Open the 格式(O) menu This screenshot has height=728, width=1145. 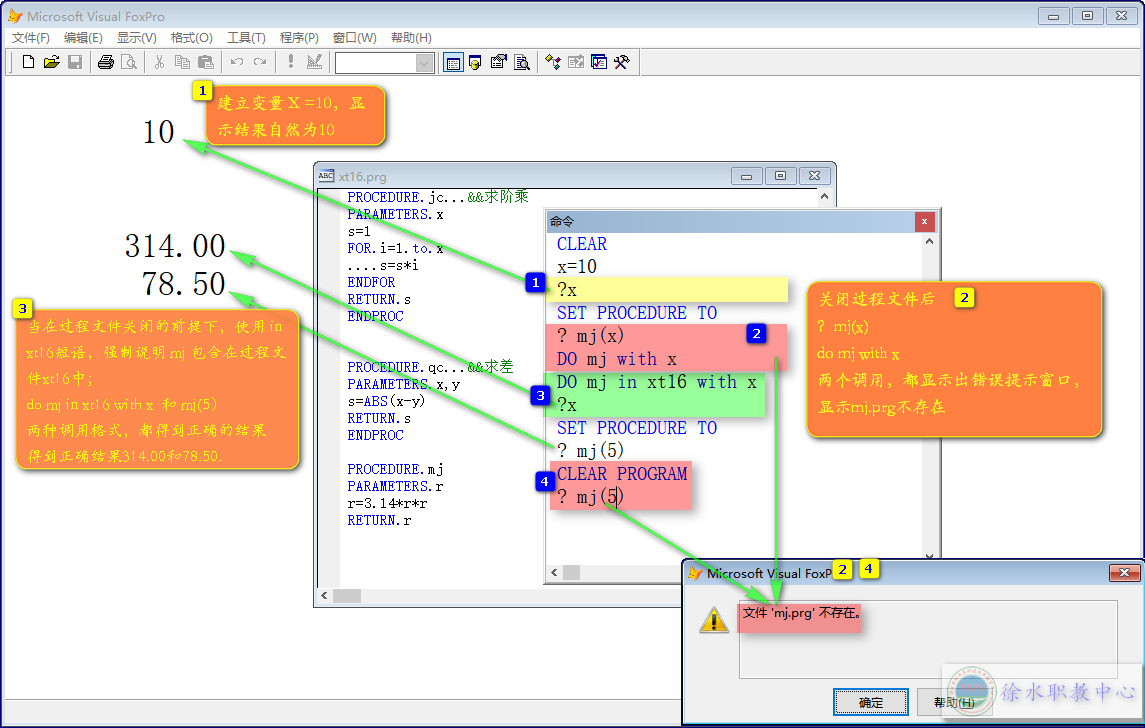191,38
